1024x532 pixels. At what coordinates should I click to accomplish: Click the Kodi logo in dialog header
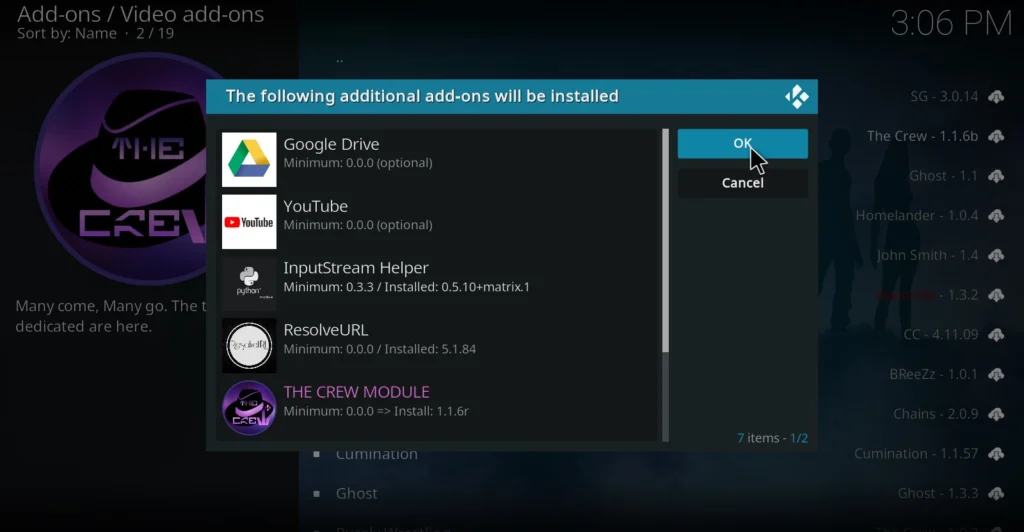coord(797,97)
